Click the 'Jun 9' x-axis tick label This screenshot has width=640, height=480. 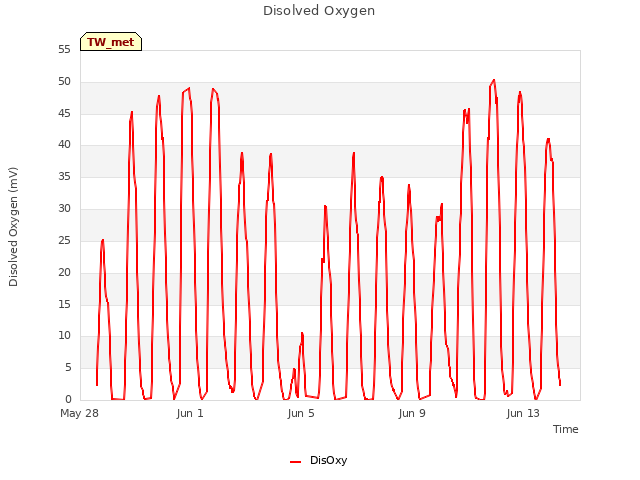(412, 413)
